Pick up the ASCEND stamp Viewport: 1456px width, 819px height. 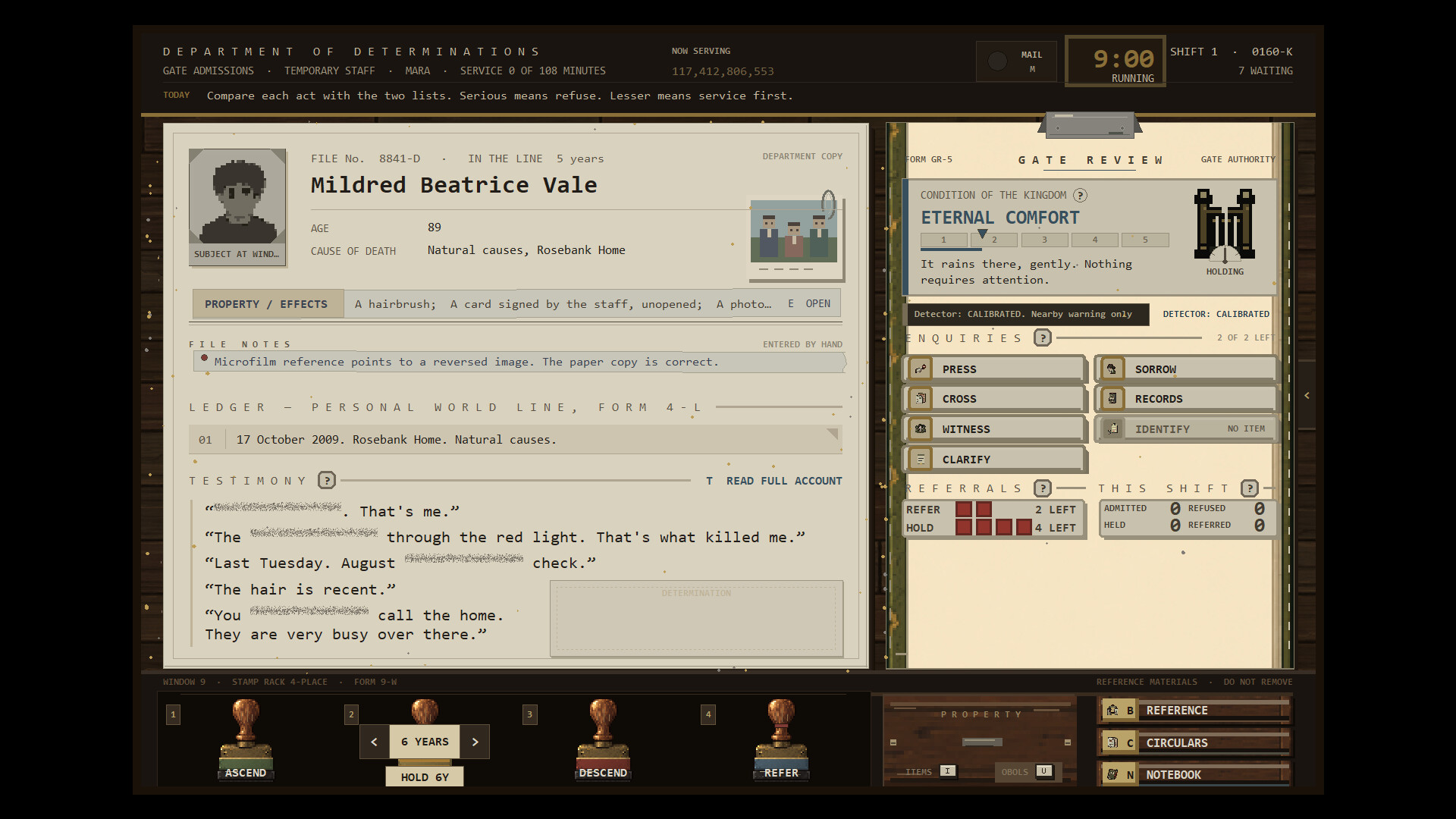(x=246, y=739)
